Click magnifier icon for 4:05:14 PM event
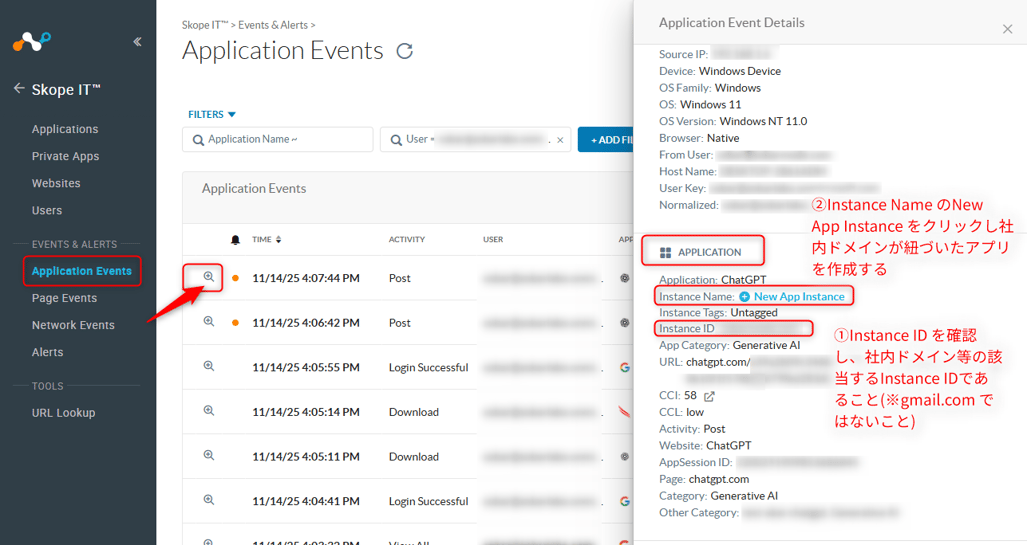Screen dimensions: 1027x545 [209, 411]
